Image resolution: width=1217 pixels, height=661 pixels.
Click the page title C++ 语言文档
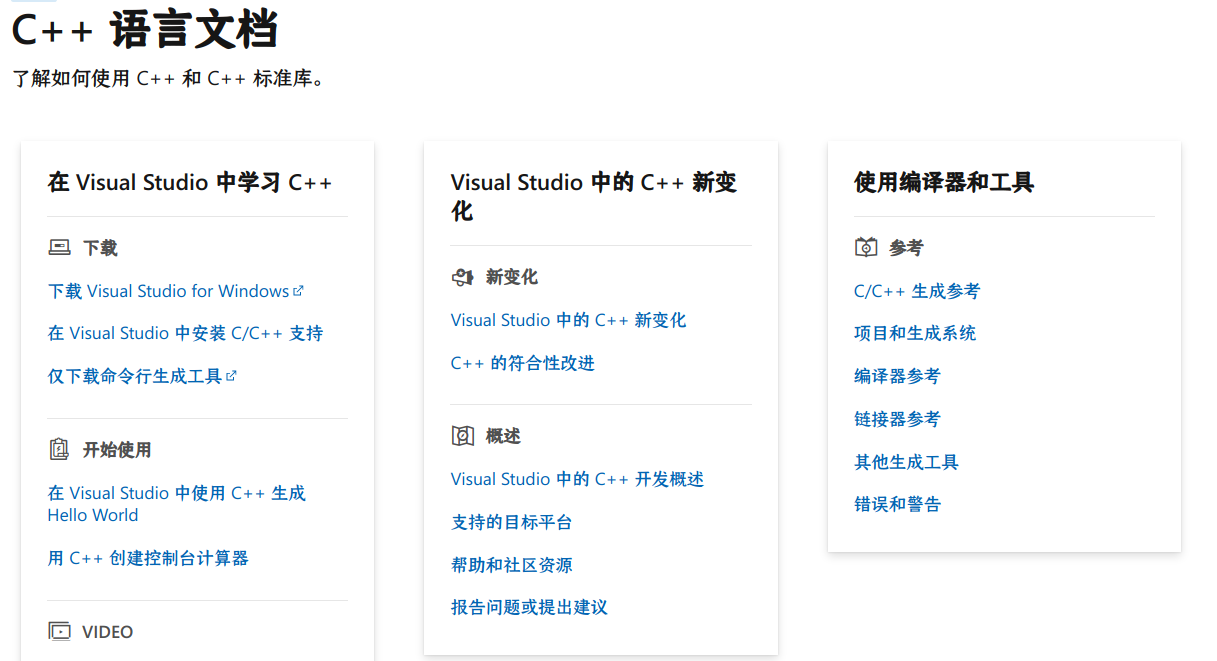point(144,30)
